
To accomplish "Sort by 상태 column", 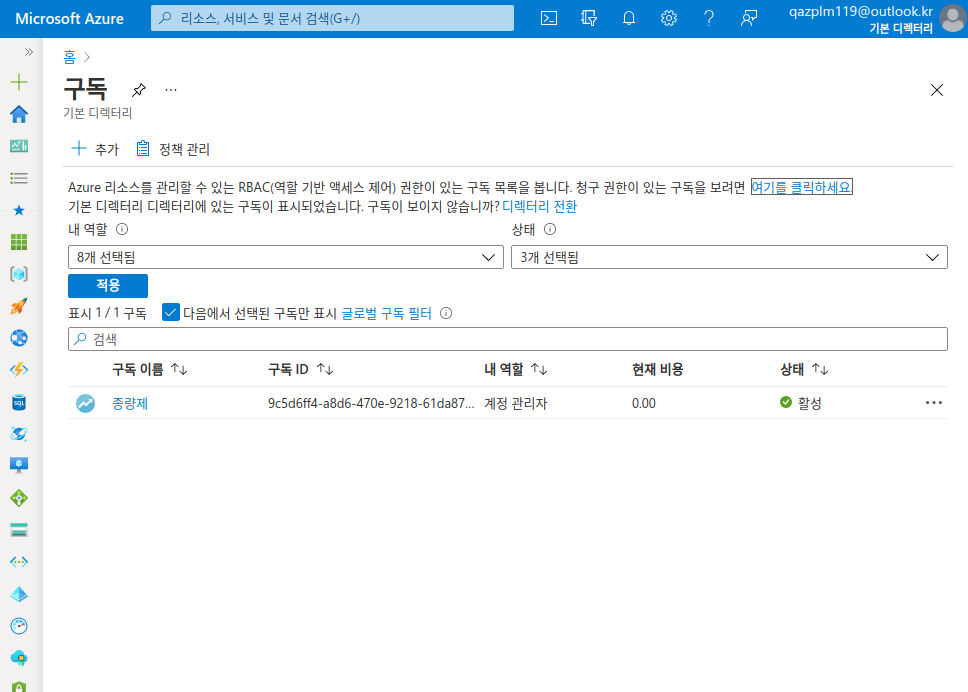I will click(804, 369).
